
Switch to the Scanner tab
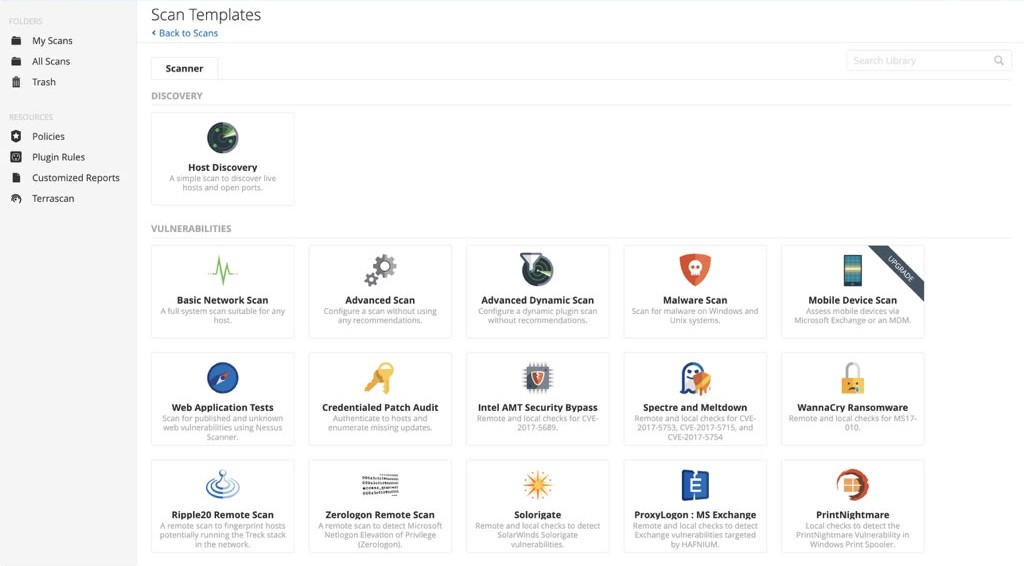[x=184, y=69]
